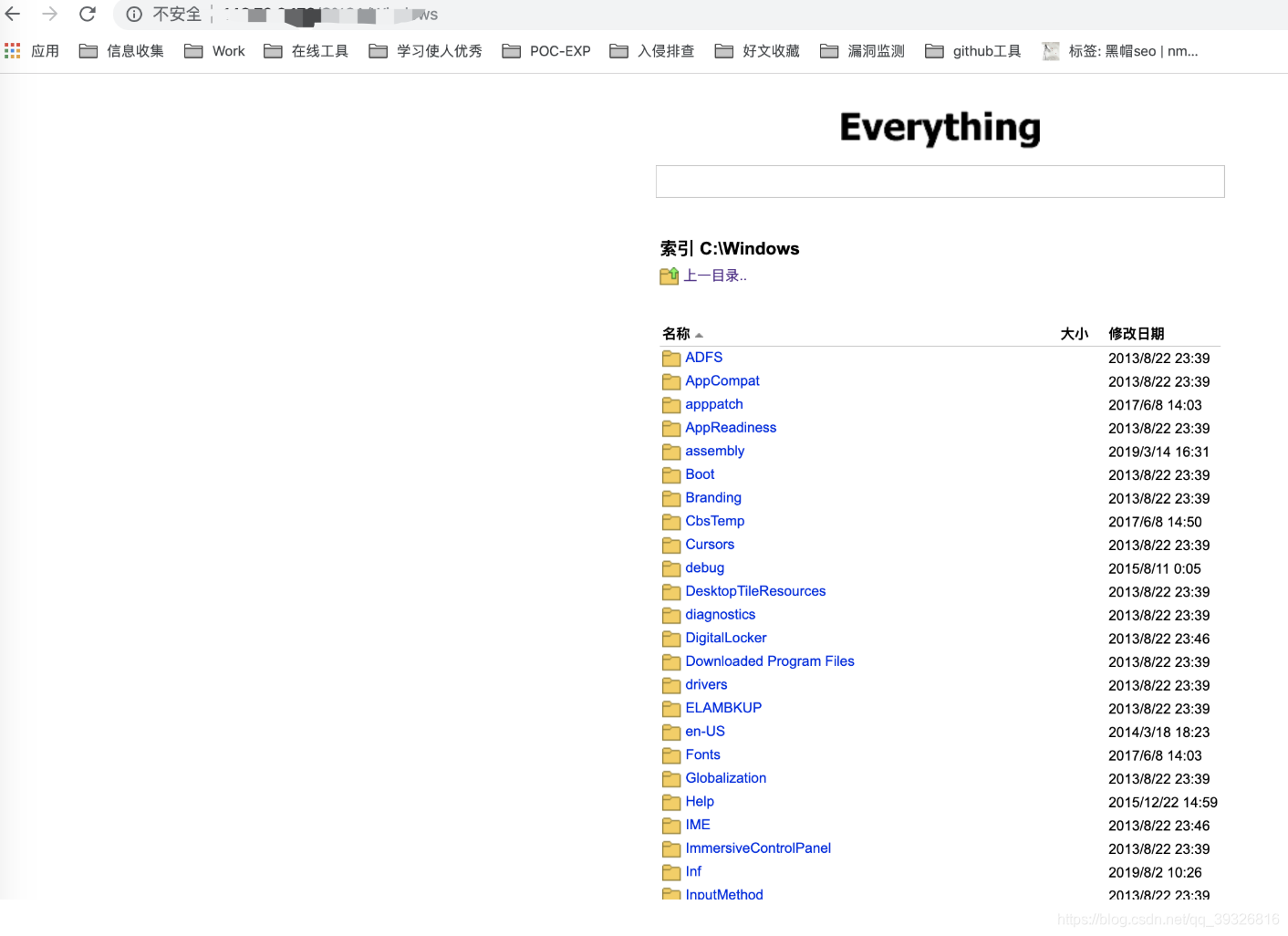Viewport: 1288px width, 936px height.
Task: Open the Fonts folder link
Action: pos(703,754)
